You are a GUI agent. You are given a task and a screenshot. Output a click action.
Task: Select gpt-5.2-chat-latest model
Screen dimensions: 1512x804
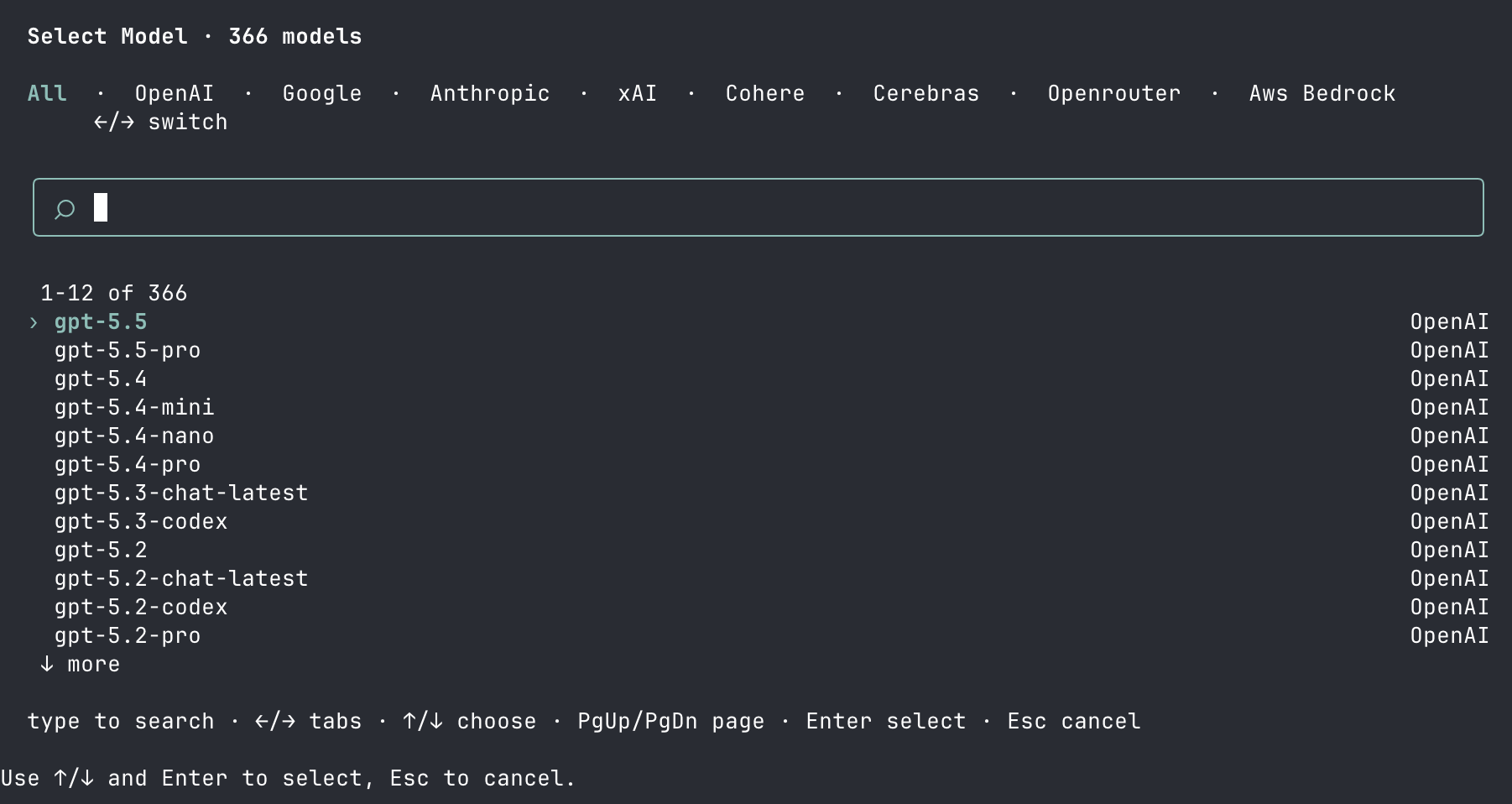click(x=759, y=578)
